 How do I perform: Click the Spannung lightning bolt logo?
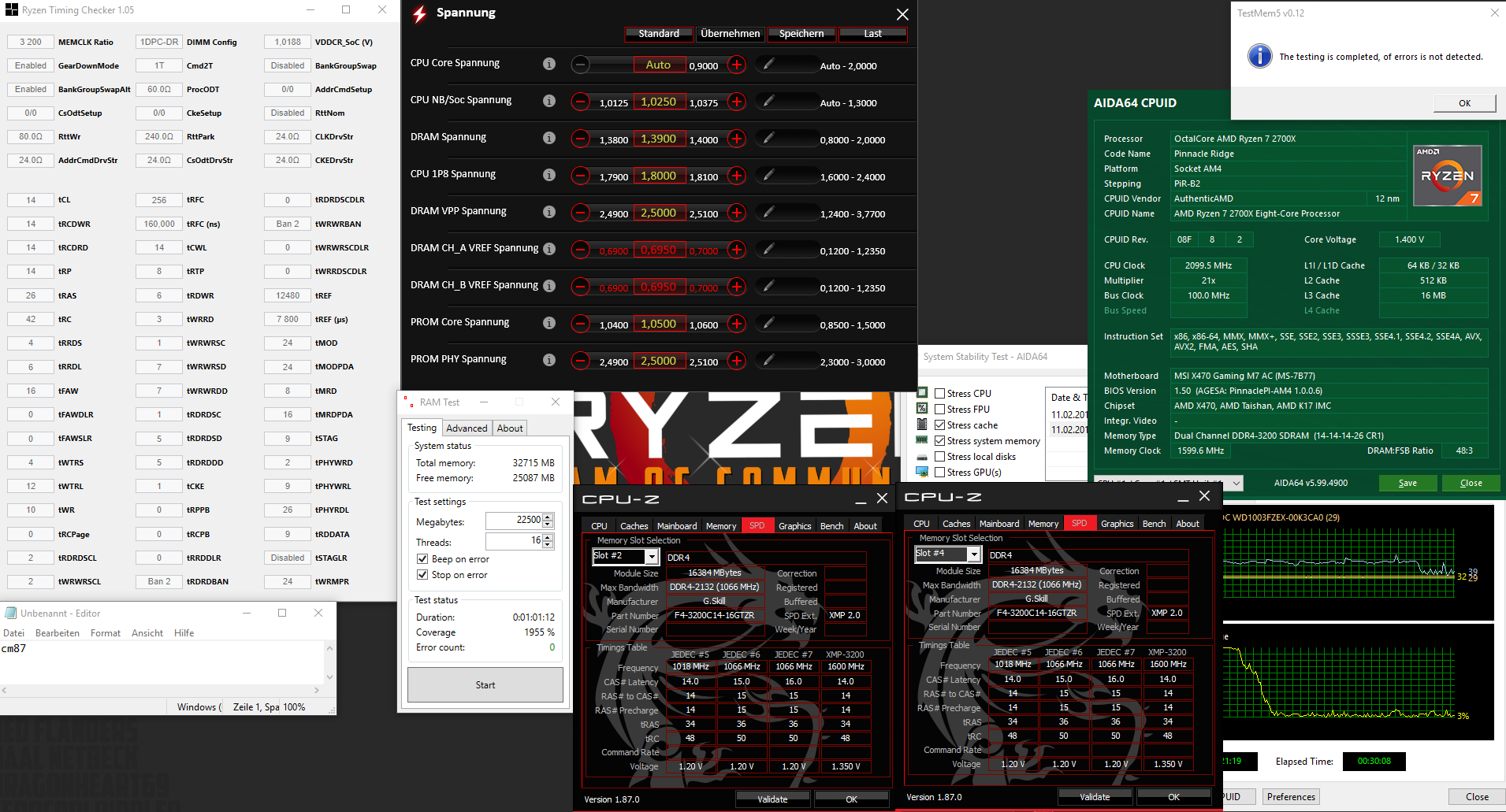tap(420, 13)
